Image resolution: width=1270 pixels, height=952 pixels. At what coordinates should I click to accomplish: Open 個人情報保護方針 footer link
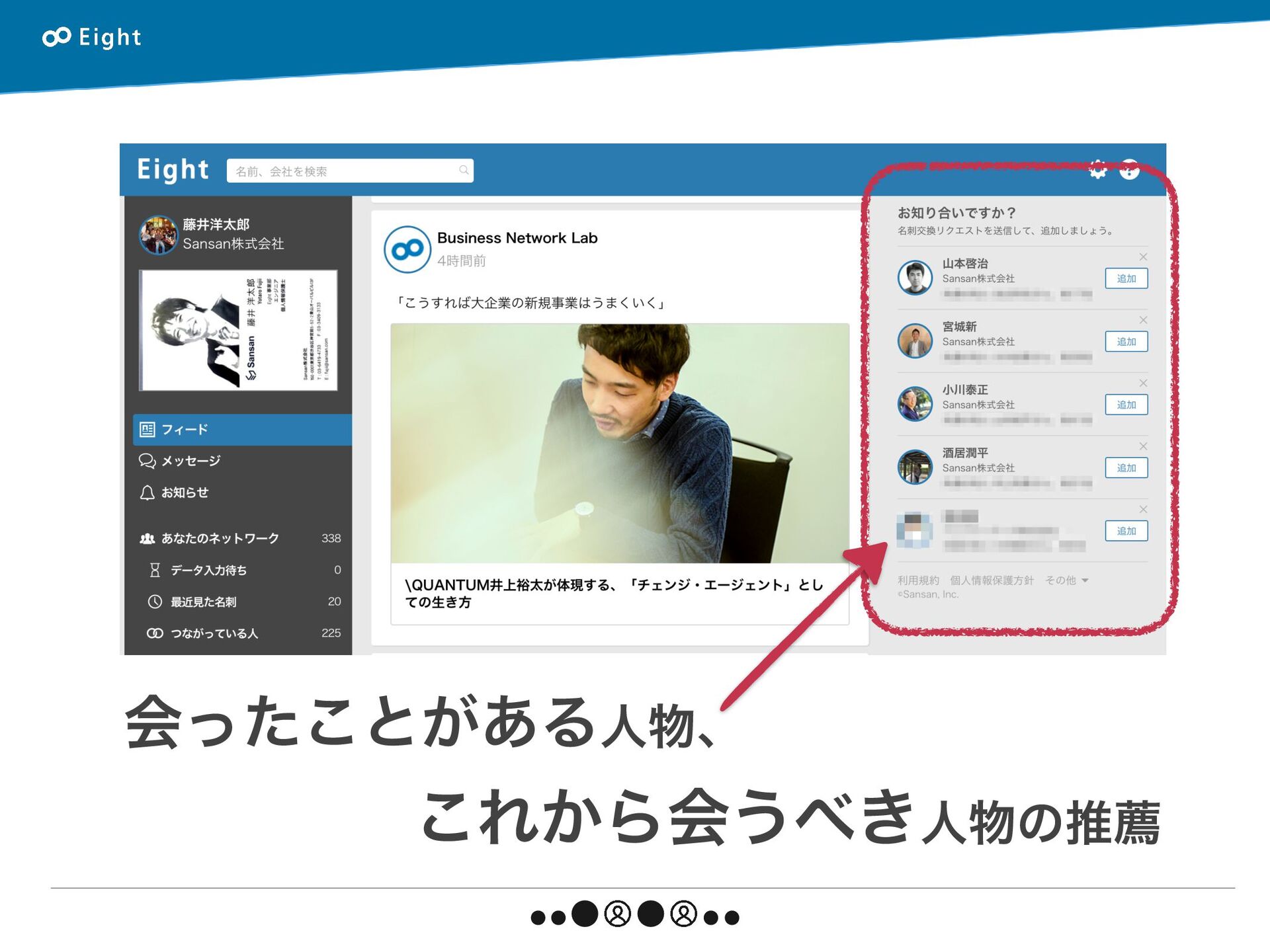pyautogui.click(x=992, y=580)
